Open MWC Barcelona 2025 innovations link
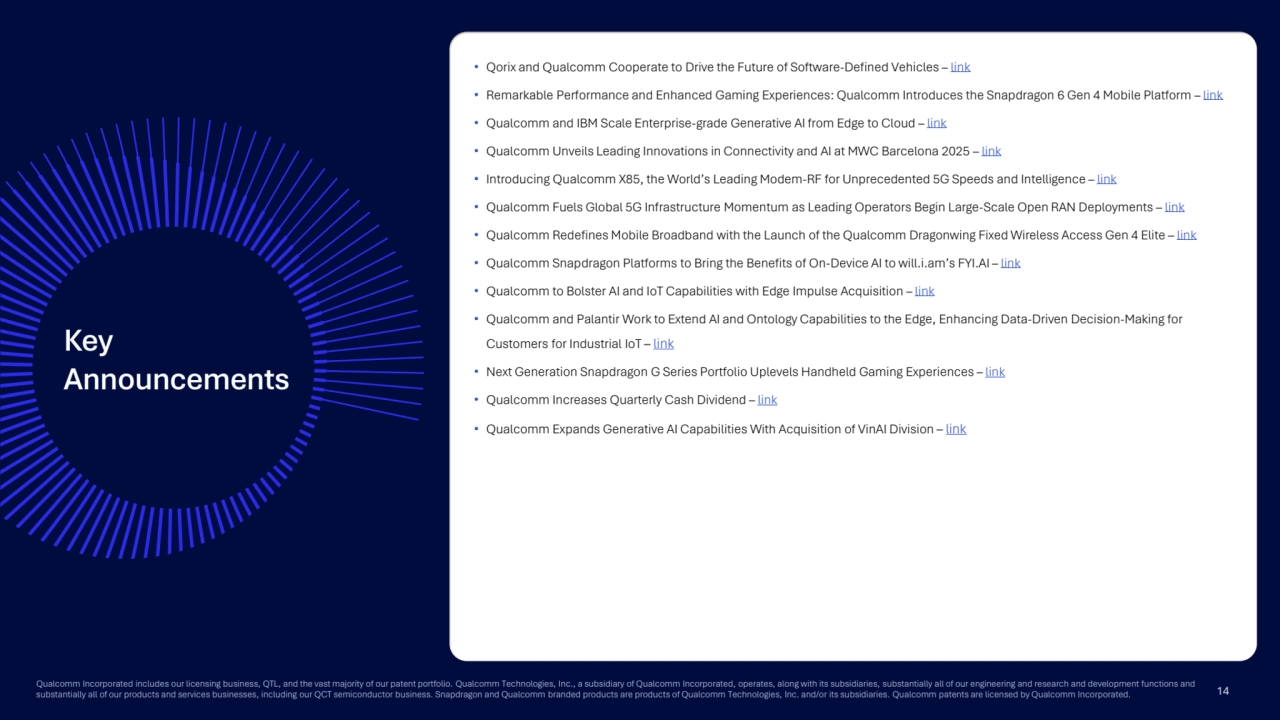This screenshot has height=720, width=1280. pos(991,151)
